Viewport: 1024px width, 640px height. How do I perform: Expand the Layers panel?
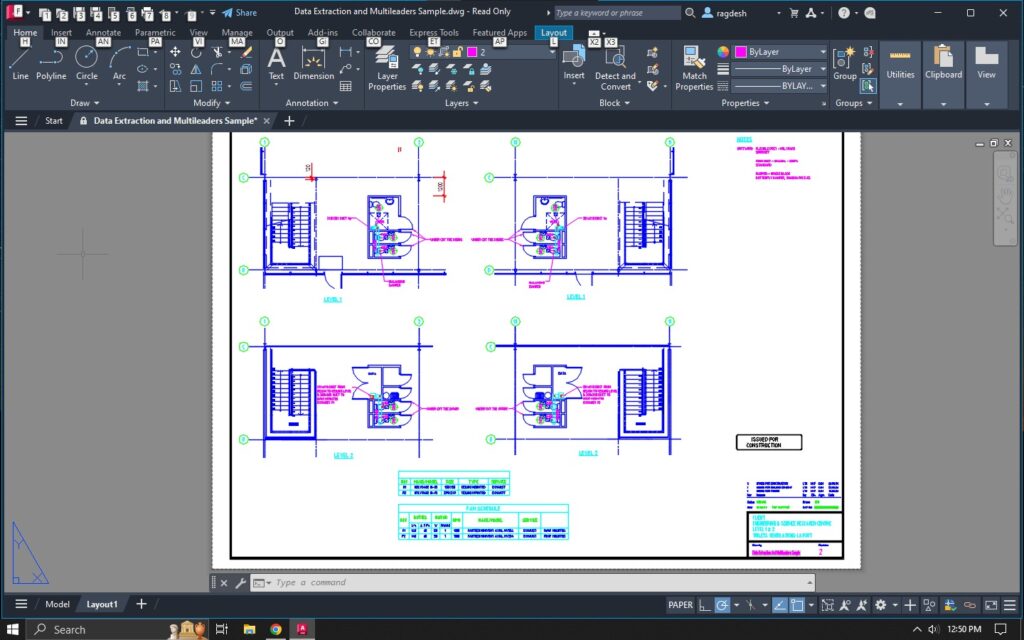[x=461, y=103]
